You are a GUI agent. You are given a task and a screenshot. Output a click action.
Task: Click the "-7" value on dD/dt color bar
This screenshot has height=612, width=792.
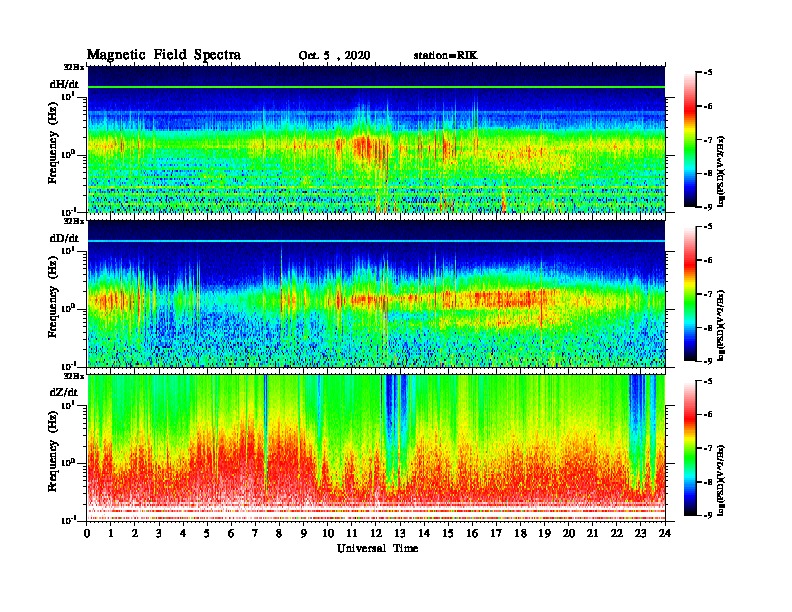(x=707, y=294)
